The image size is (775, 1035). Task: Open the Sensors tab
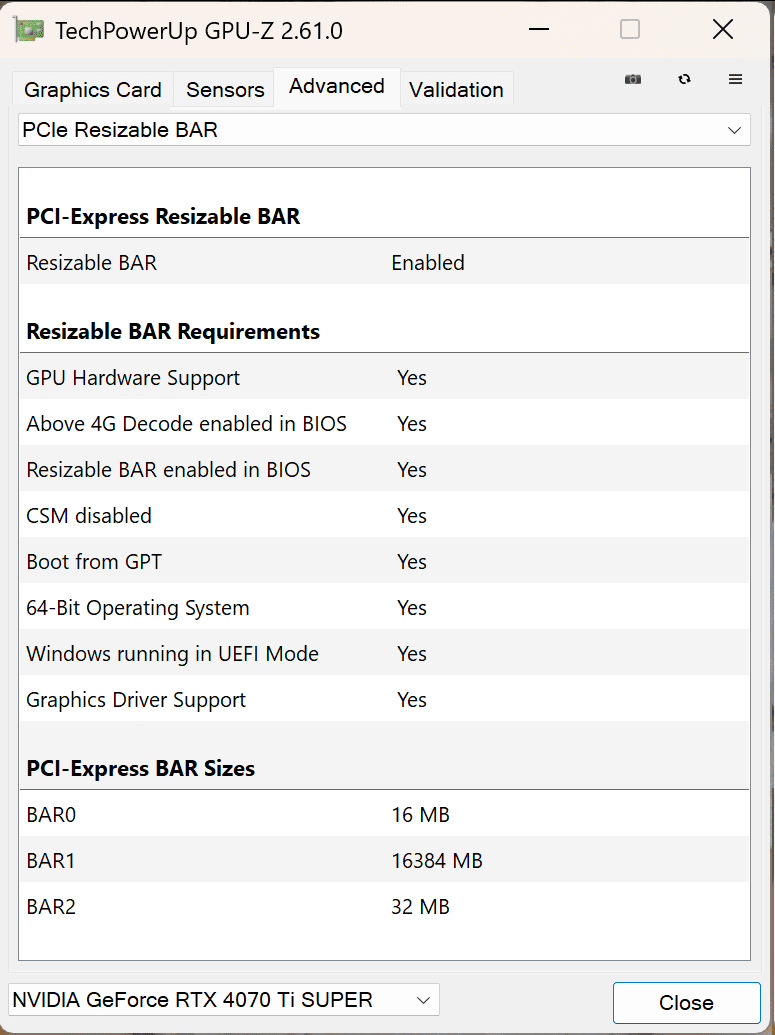click(x=225, y=90)
